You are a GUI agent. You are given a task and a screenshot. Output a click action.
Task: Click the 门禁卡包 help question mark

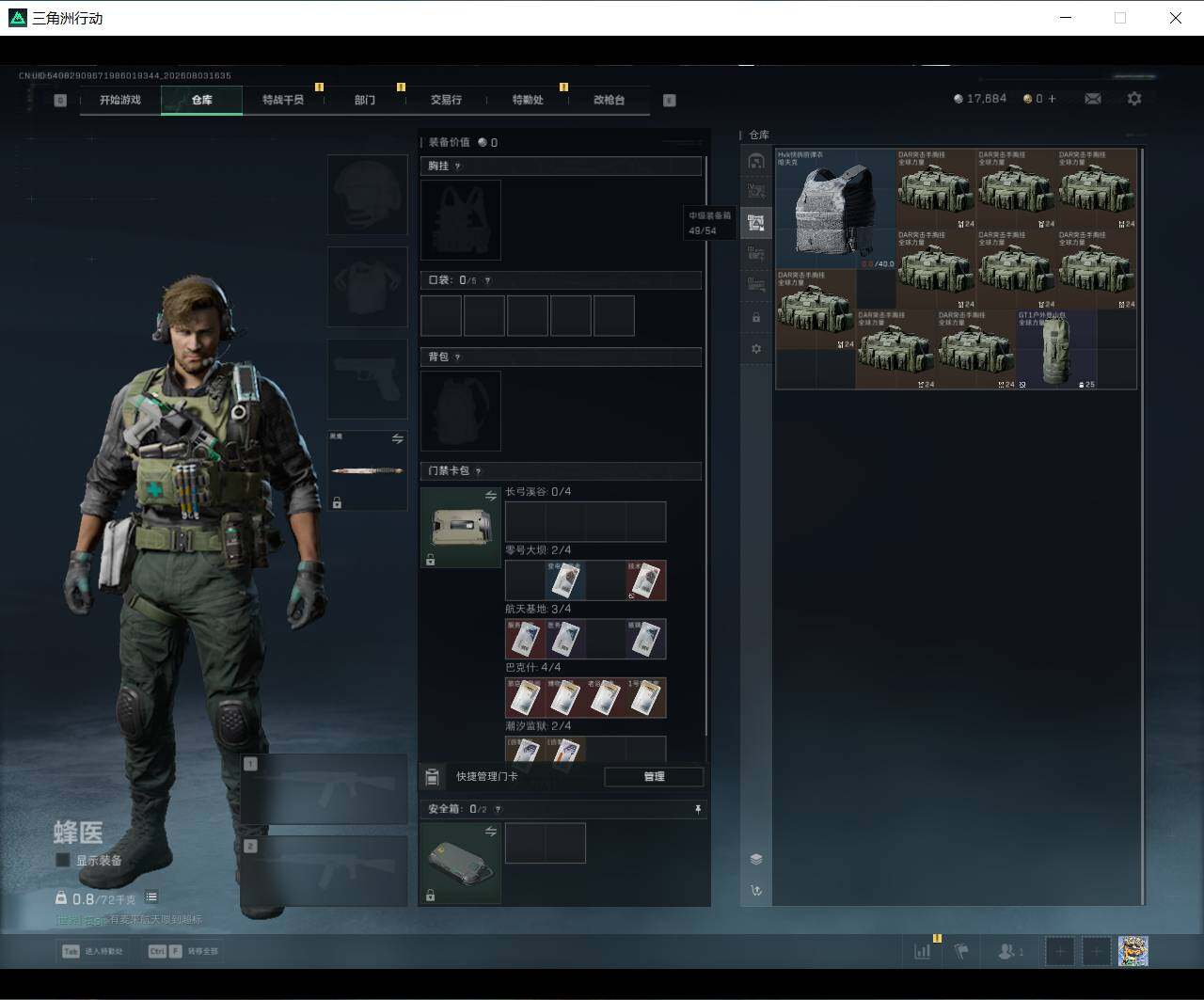[x=478, y=471]
